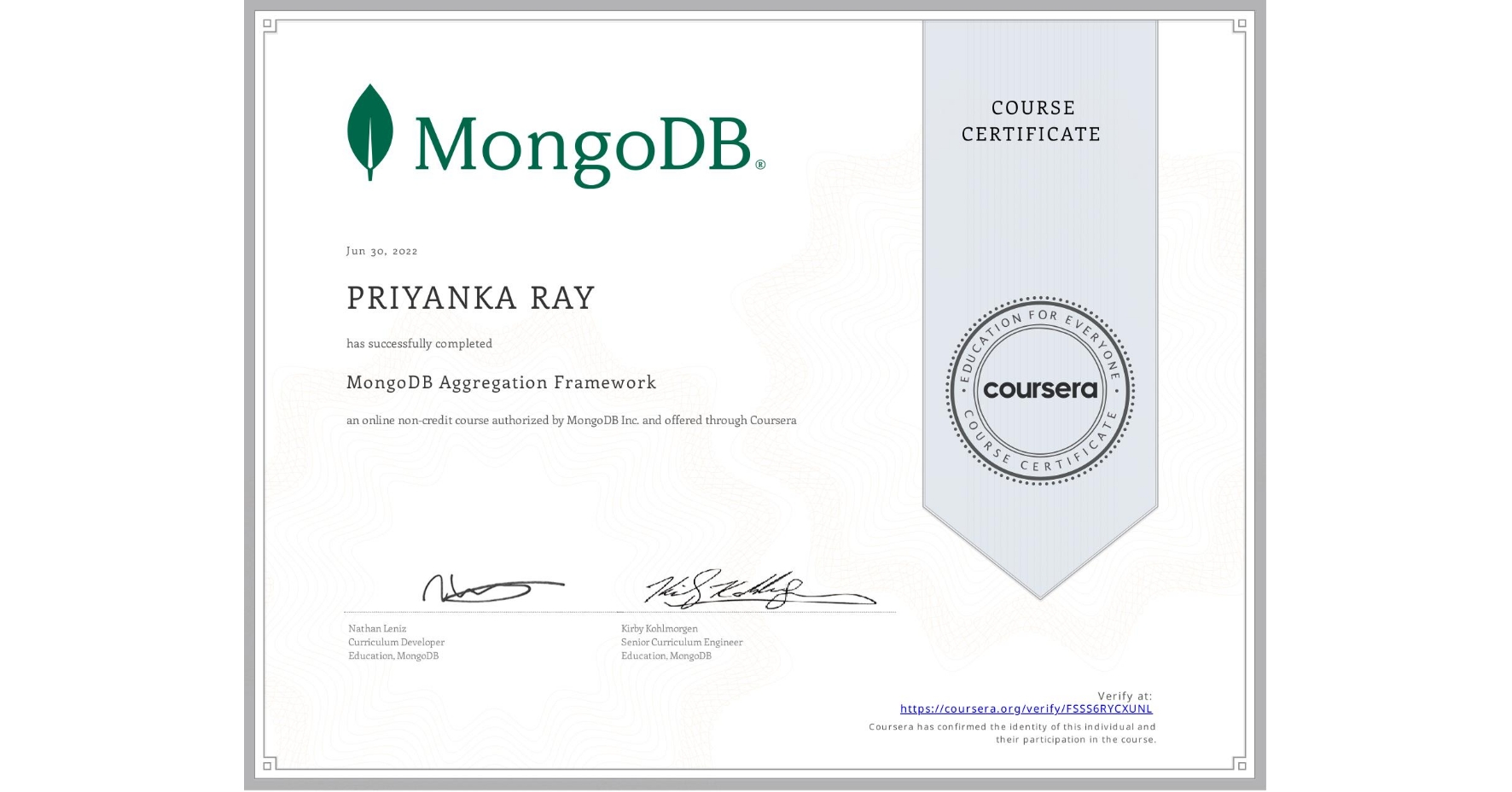Click the registered trademark symbol after MongoDB
1512x792 pixels.
click(x=762, y=163)
